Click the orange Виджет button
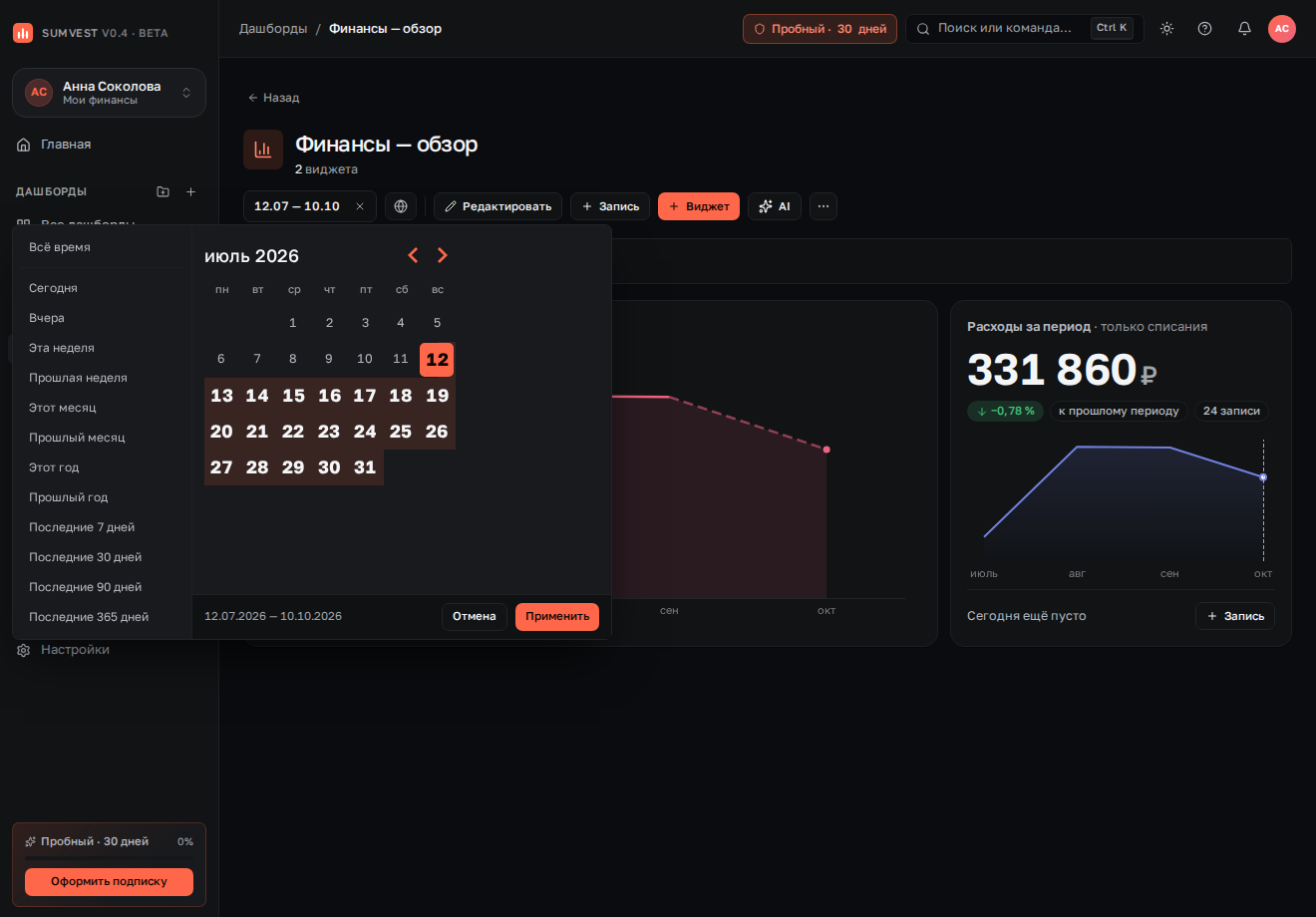The image size is (1316, 917). point(699,206)
